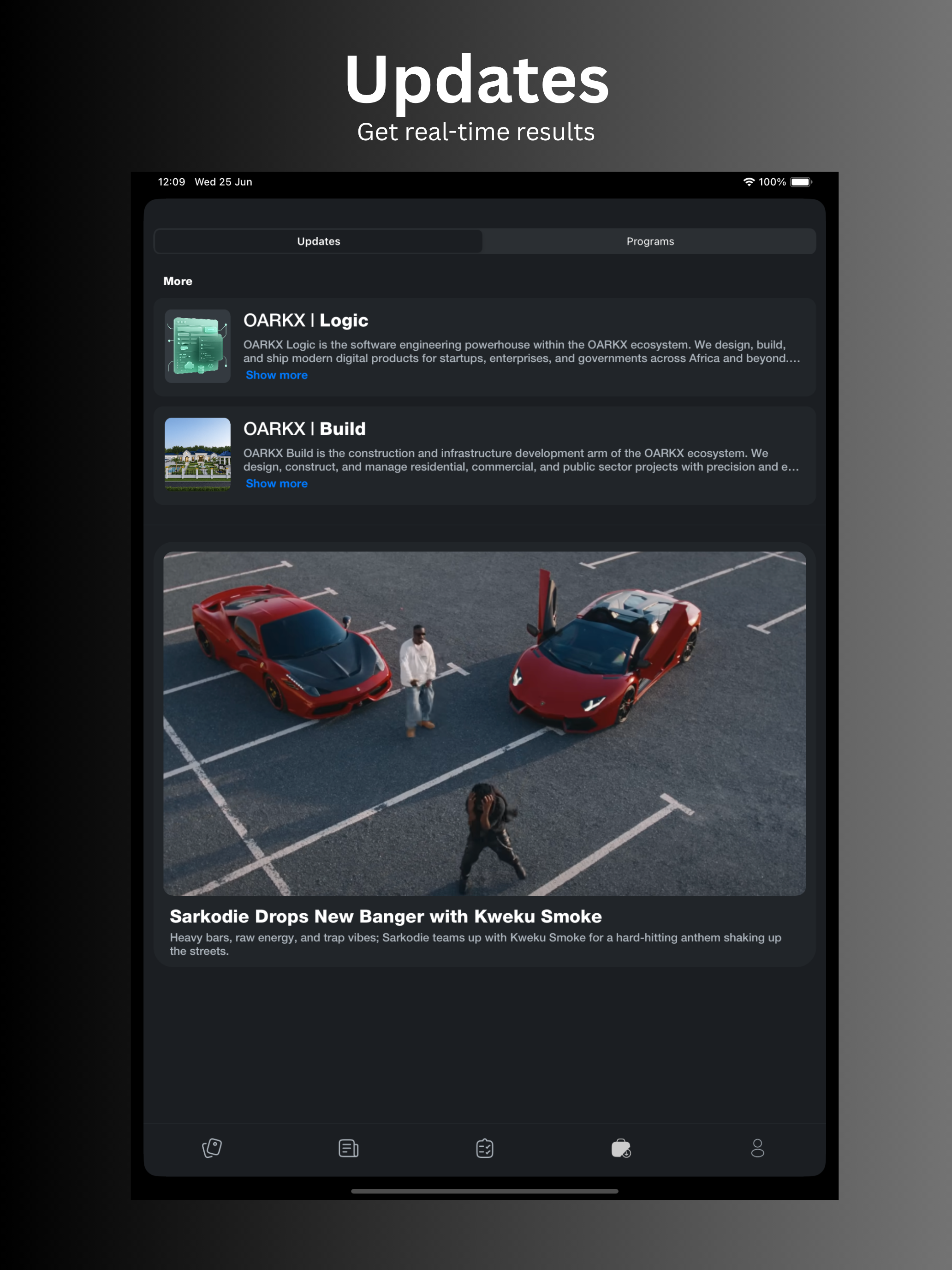Click the 12:09 clock in status bar
Image resolution: width=952 pixels, height=1270 pixels.
172,182
